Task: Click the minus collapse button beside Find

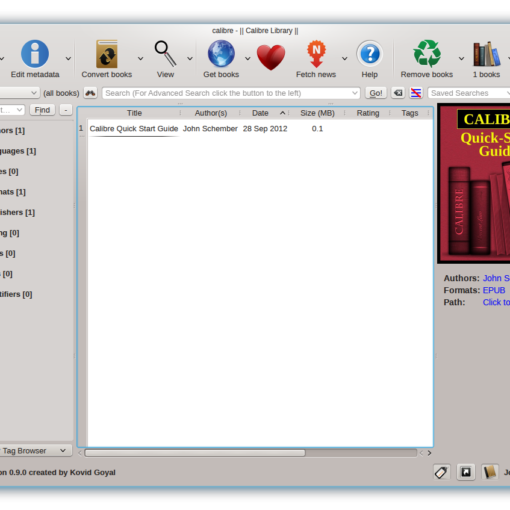Action: (66, 110)
